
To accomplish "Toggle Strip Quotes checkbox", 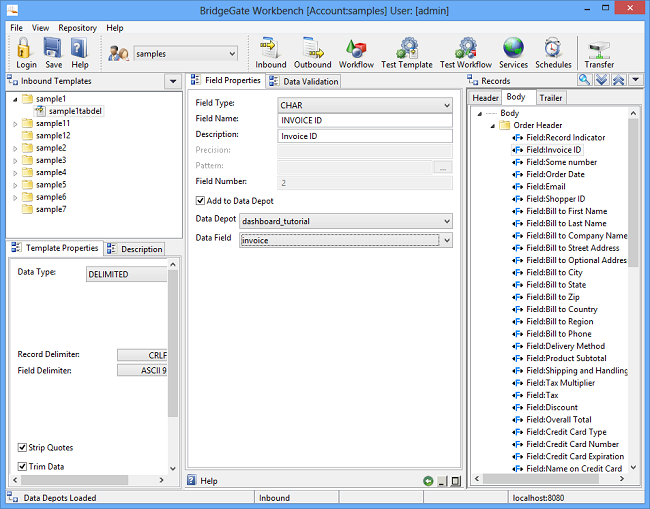I will [22, 448].
